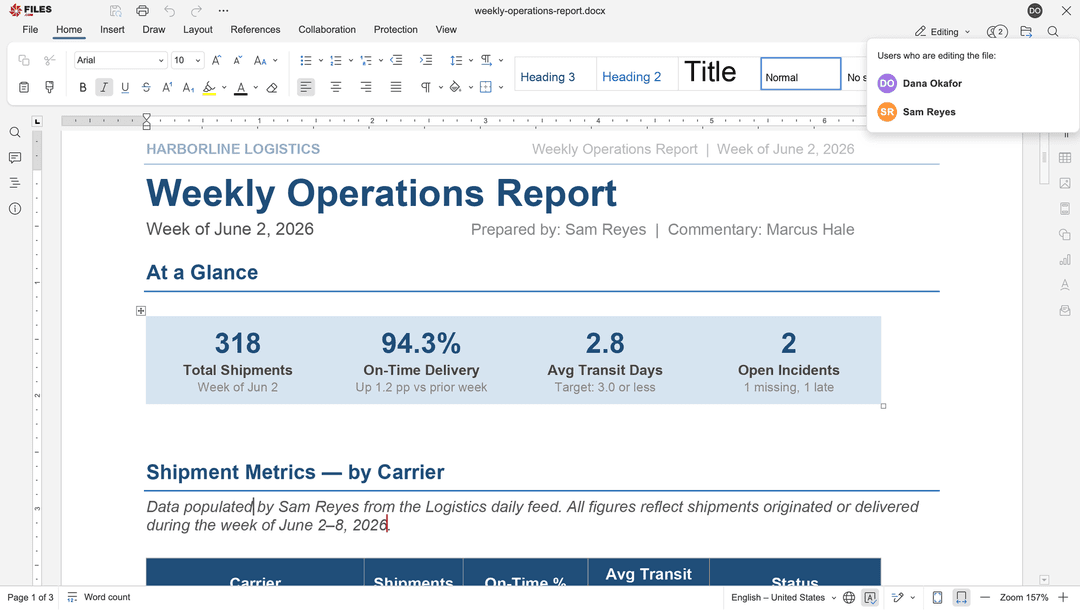Toggle the collaborators list with the users icon
The height and width of the screenshot is (615, 1080).
coord(997,32)
